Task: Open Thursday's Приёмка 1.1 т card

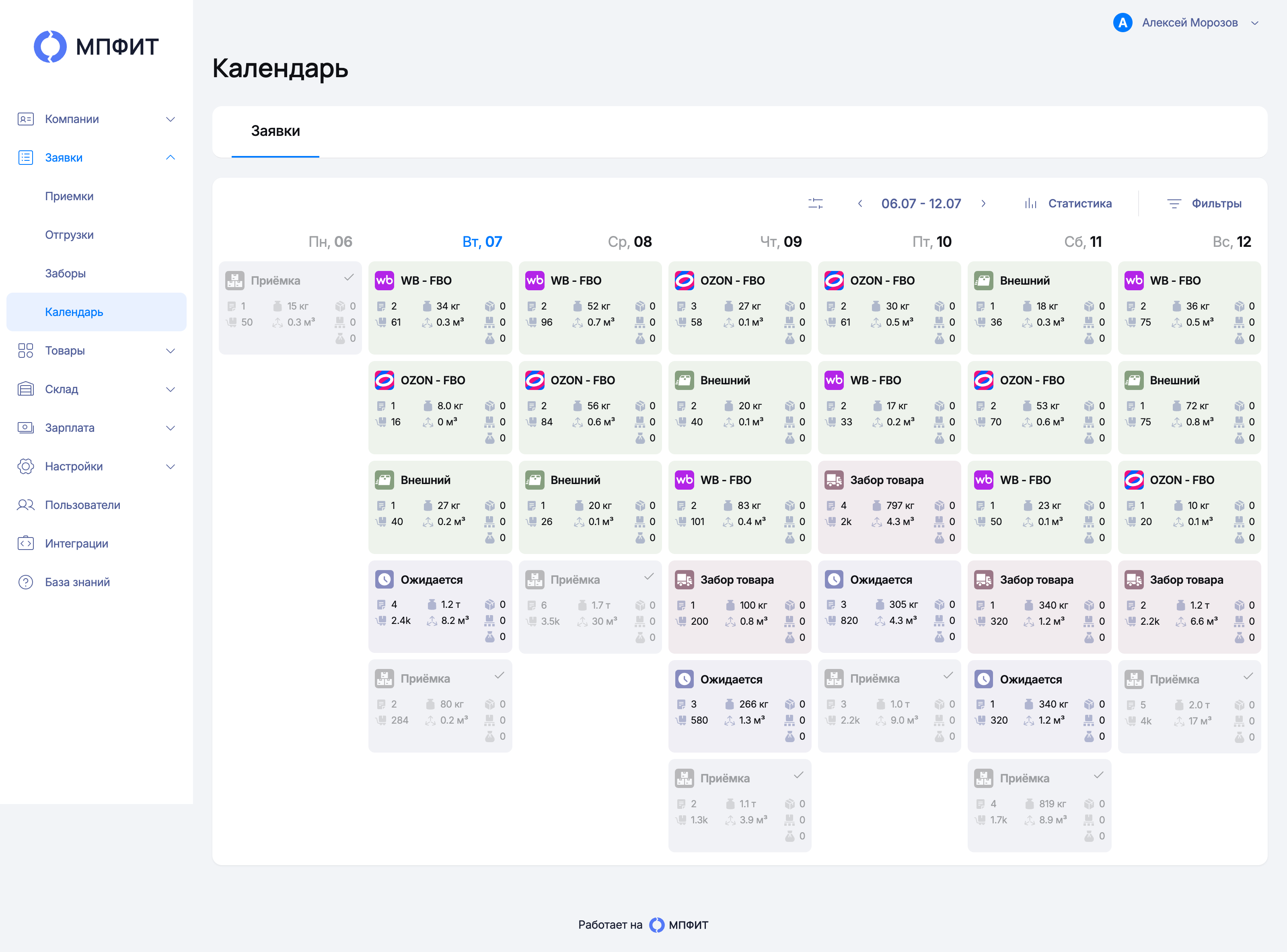Action: point(740,806)
